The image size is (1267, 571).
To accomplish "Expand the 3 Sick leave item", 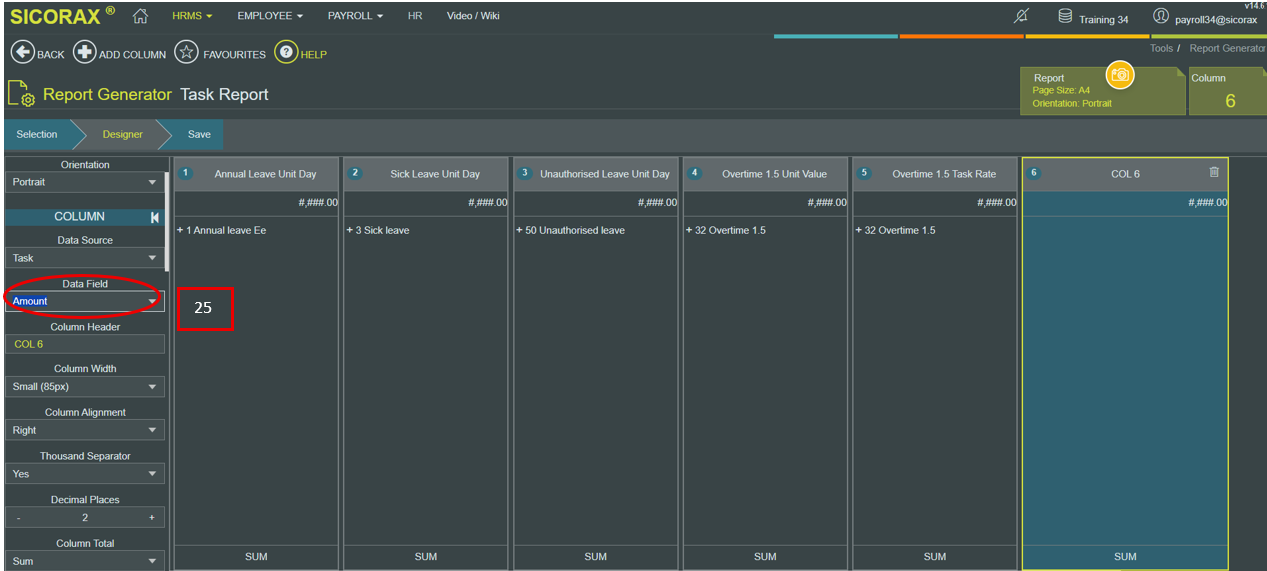I will tap(378, 230).
